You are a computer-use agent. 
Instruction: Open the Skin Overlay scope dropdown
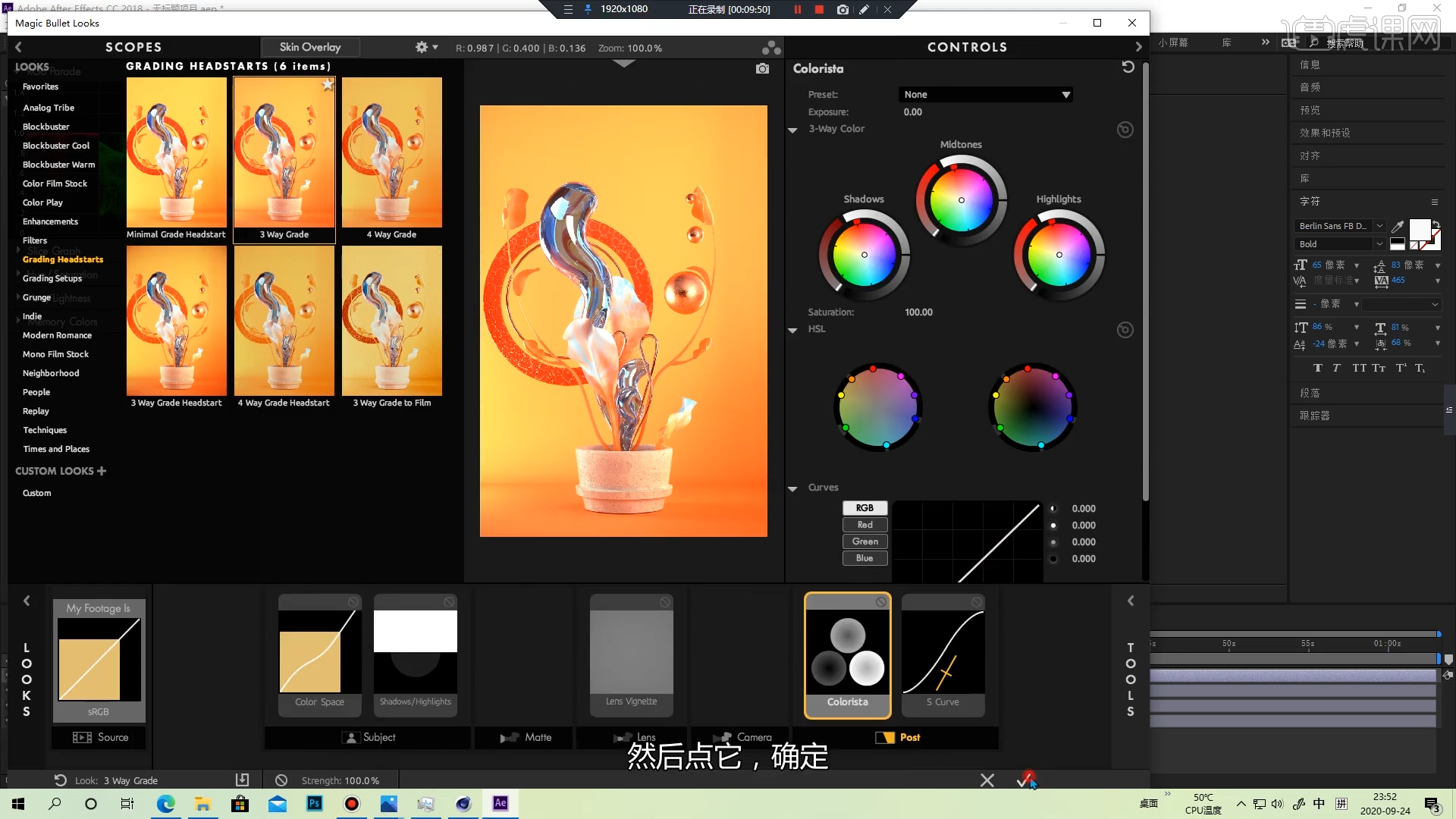click(310, 47)
